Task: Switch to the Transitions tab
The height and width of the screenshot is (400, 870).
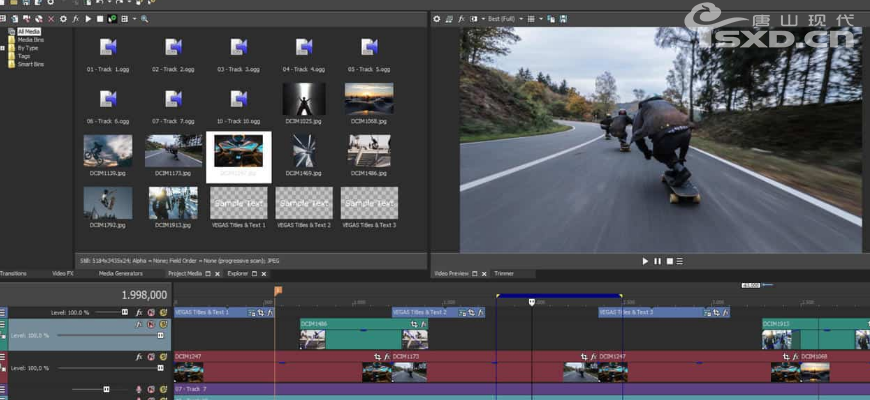Action: [x=13, y=274]
